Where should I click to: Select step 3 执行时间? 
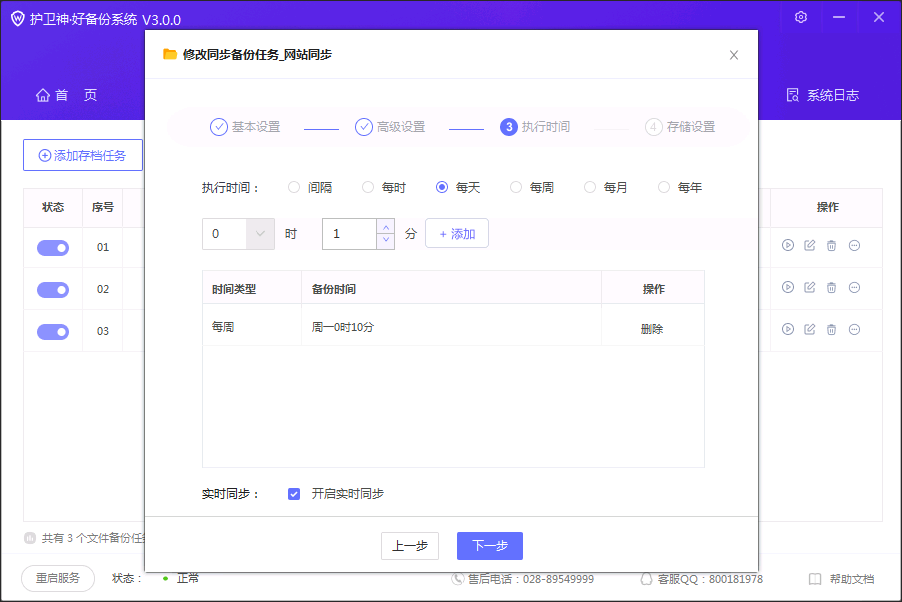click(535, 127)
